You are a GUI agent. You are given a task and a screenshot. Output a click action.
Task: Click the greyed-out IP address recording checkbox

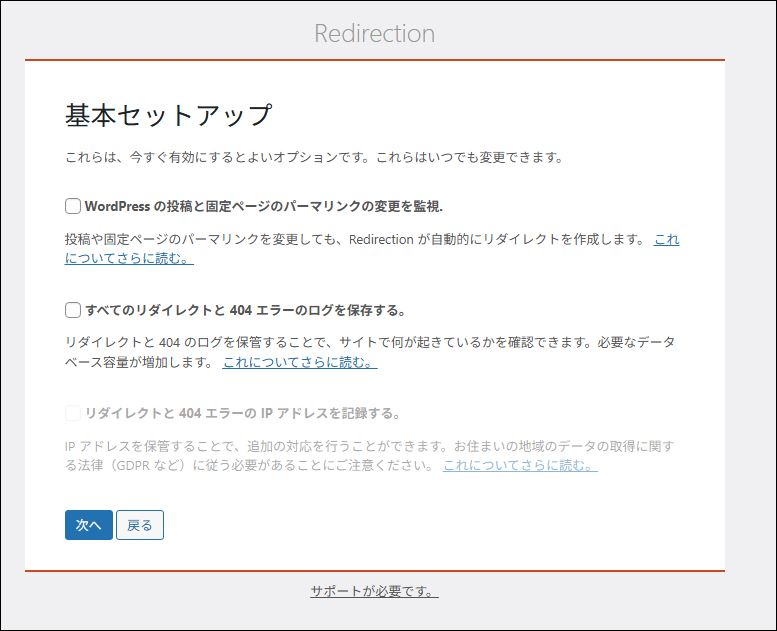click(x=73, y=413)
